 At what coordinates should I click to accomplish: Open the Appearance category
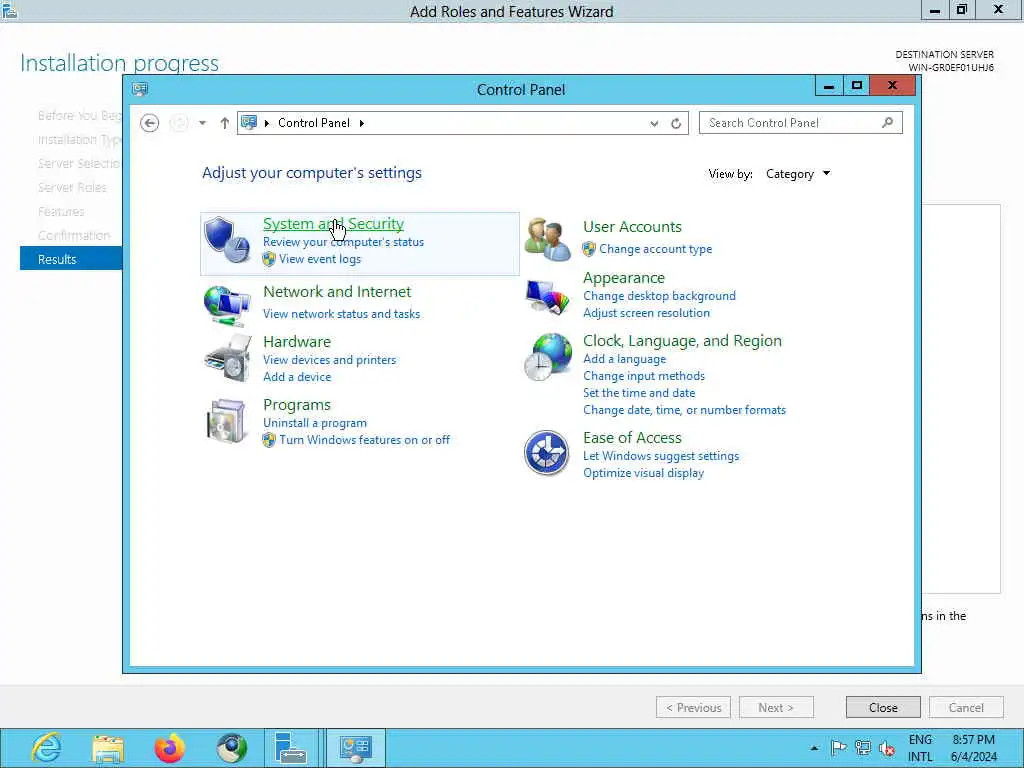click(x=624, y=278)
